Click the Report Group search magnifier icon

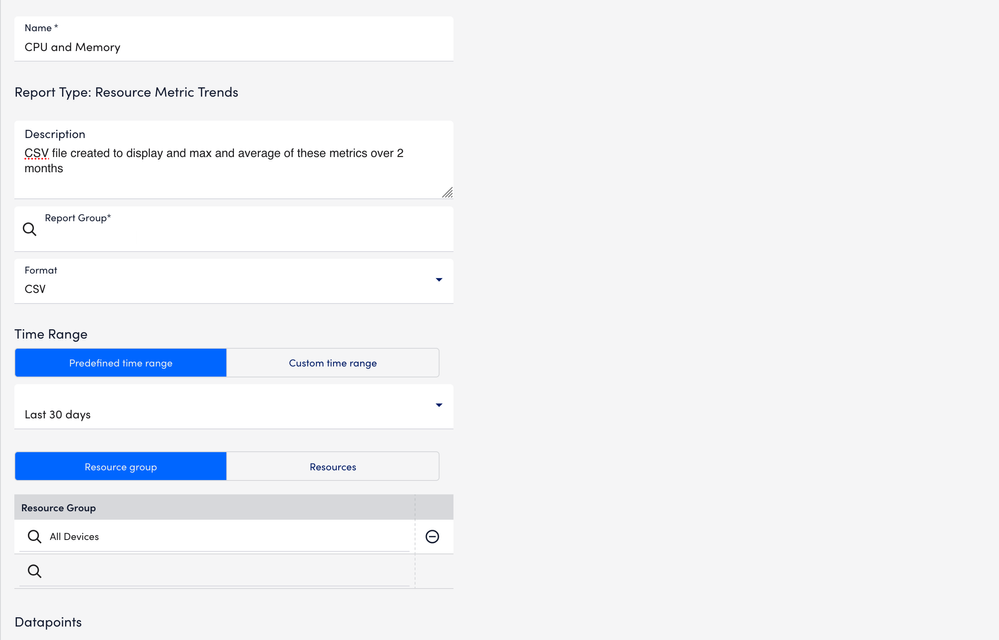[x=29, y=229]
